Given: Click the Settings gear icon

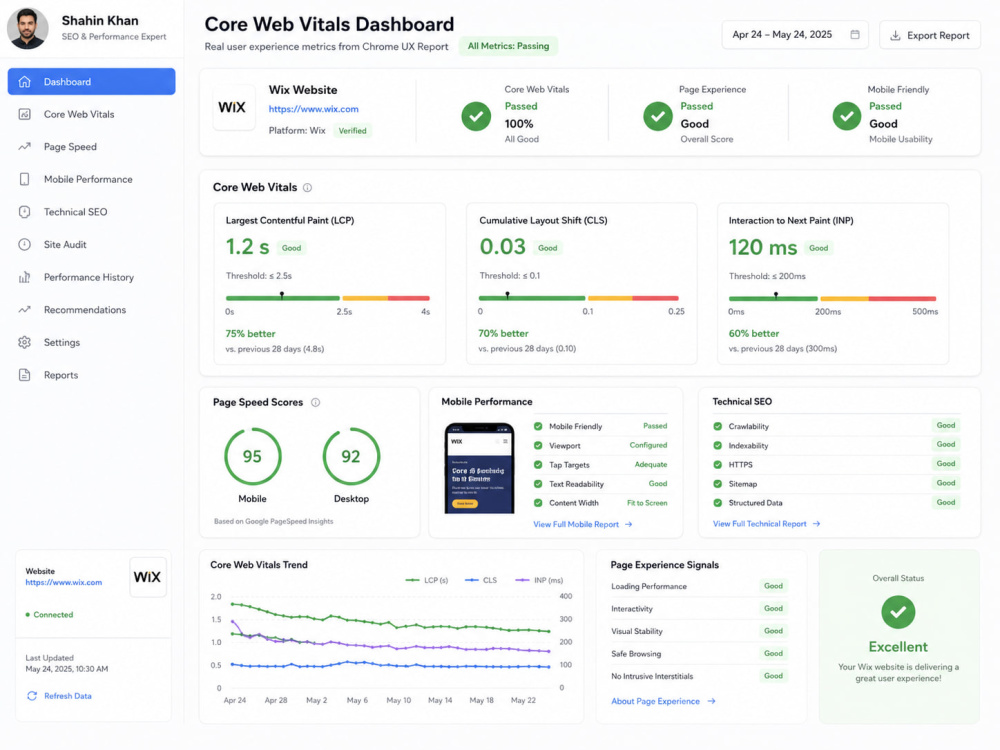Looking at the screenshot, I should [x=24, y=342].
